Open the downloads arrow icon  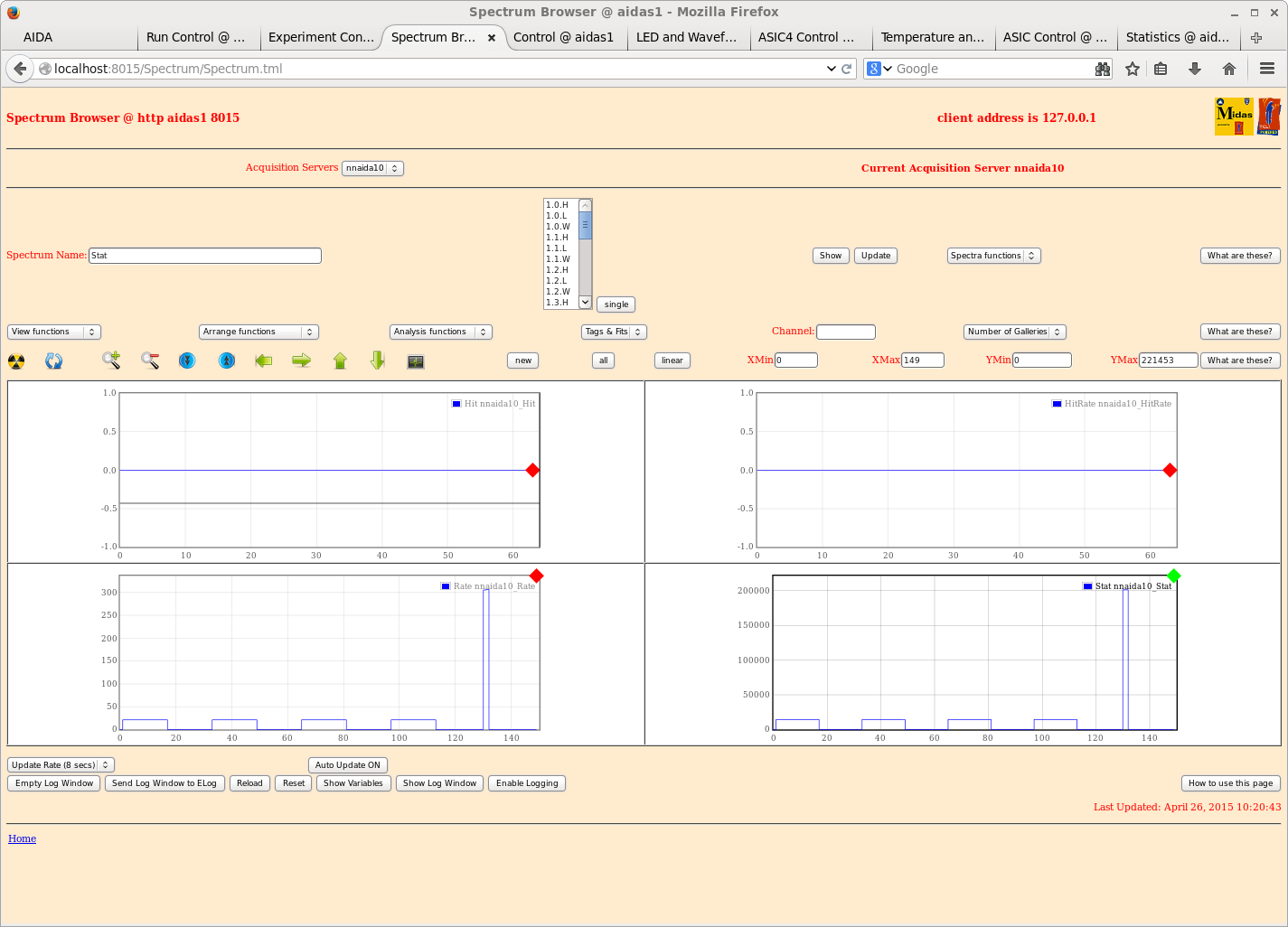(1195, 69)
